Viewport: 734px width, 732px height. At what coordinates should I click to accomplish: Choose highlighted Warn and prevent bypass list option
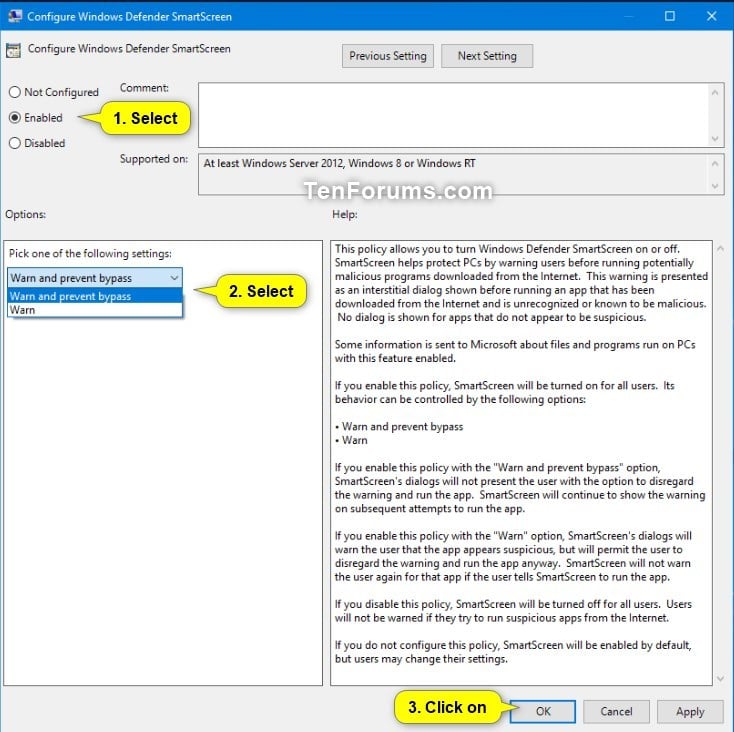coord(95,296)
